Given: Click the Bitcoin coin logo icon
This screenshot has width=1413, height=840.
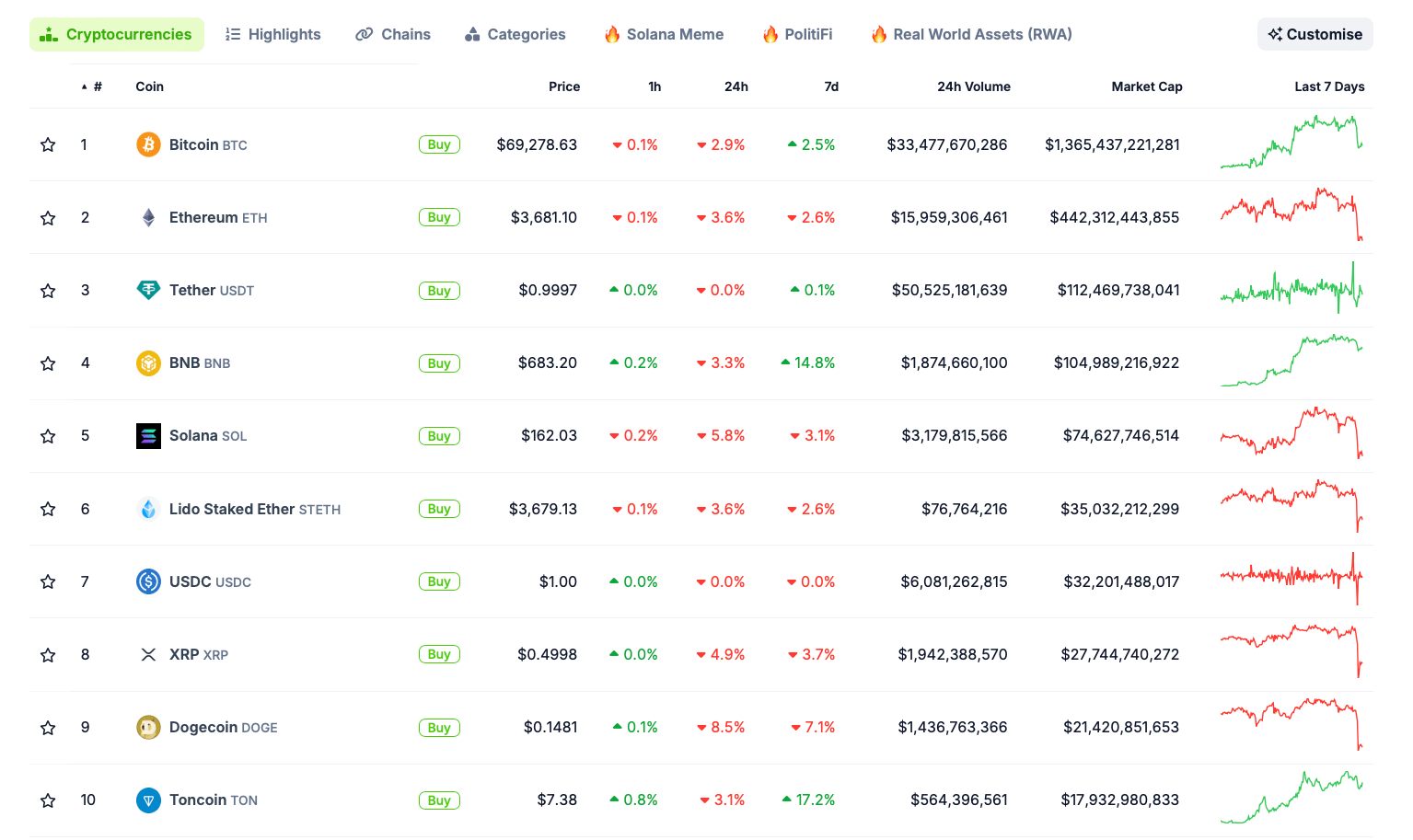Looking at the screenshot, I should click(x=148, y=144).
